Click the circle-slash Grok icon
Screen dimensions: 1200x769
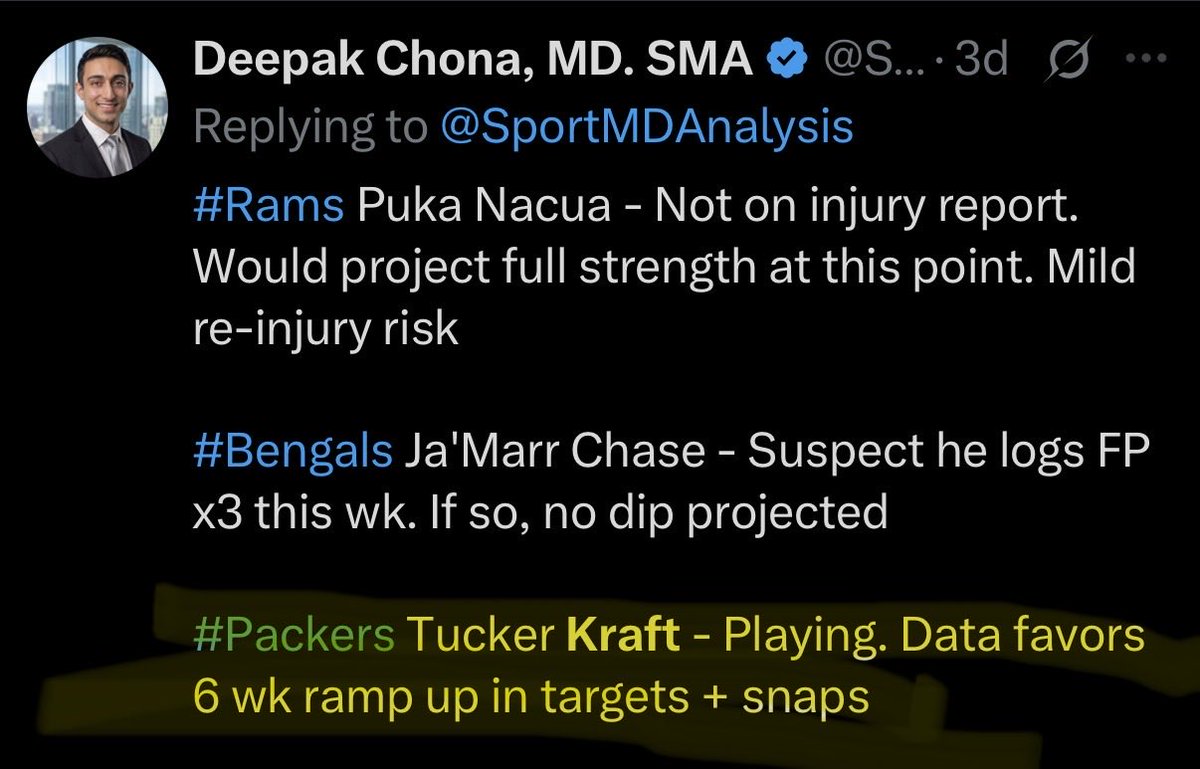tap(1067, 62)
